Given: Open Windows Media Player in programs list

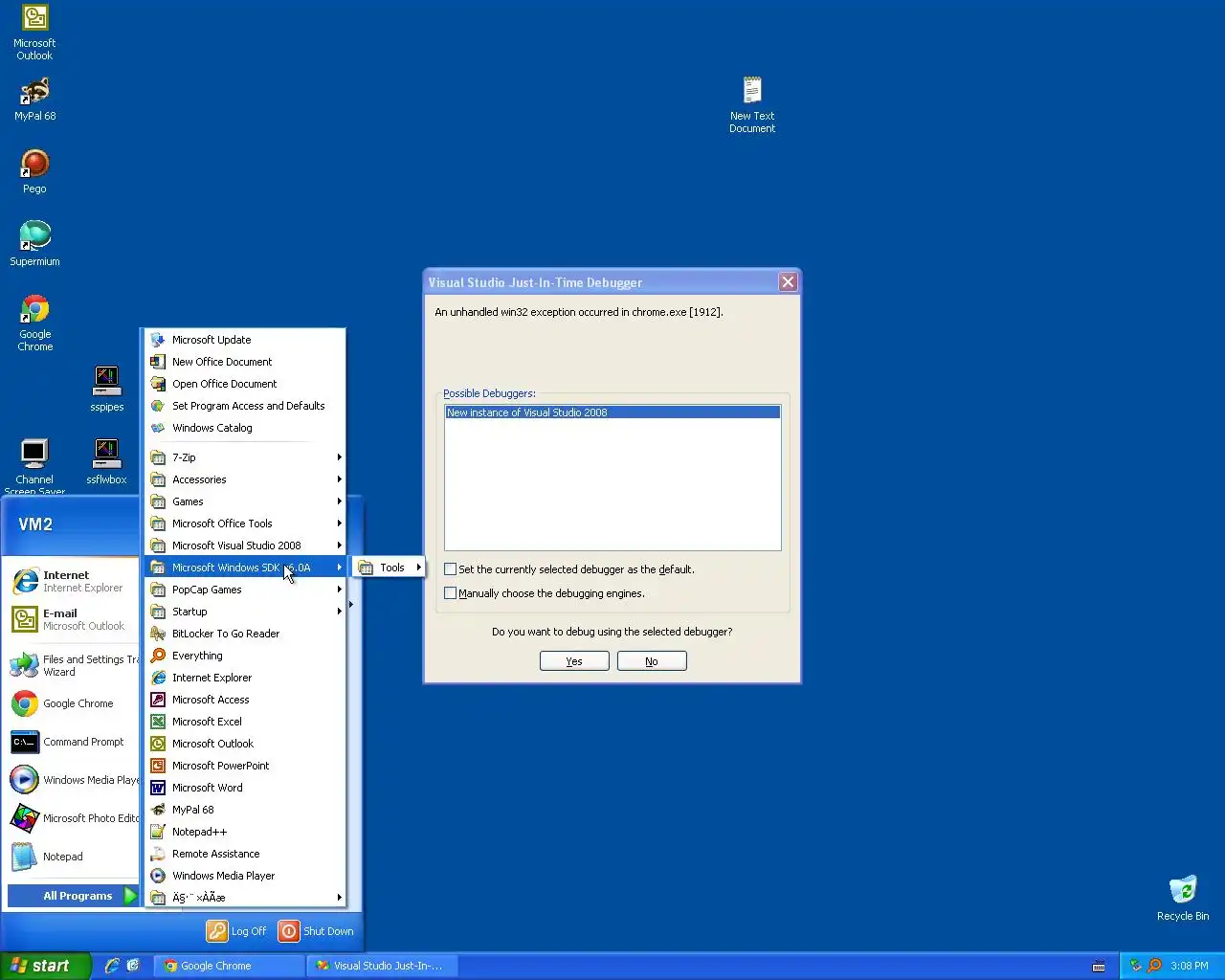Looking at the screenshot, I should (244, 876).
